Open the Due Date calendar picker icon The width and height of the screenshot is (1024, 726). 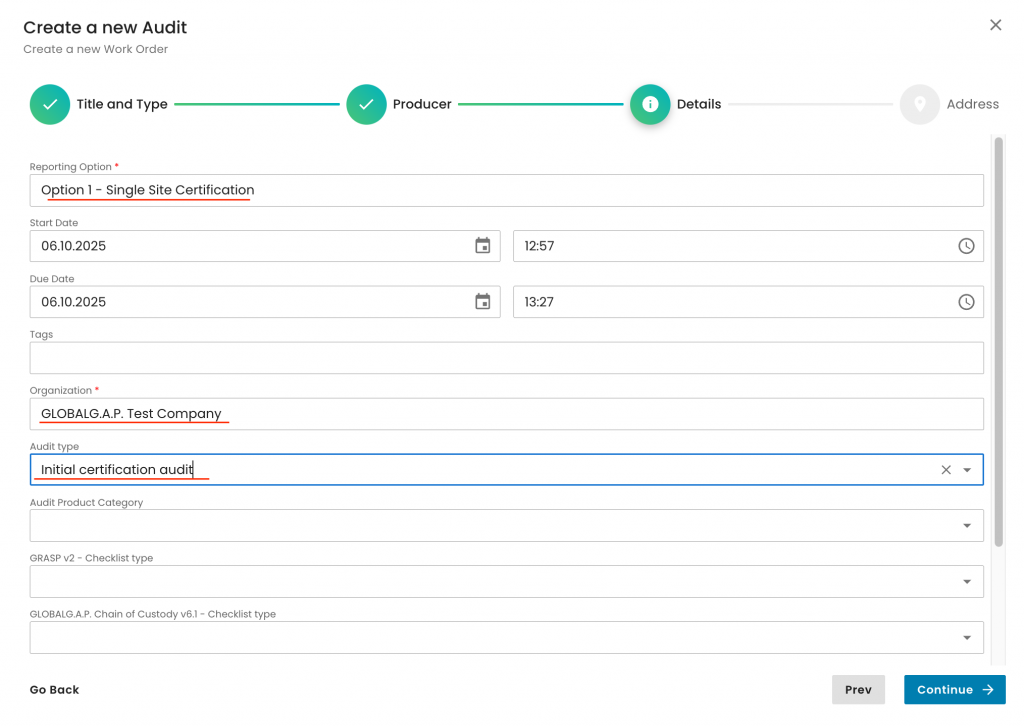483,302
